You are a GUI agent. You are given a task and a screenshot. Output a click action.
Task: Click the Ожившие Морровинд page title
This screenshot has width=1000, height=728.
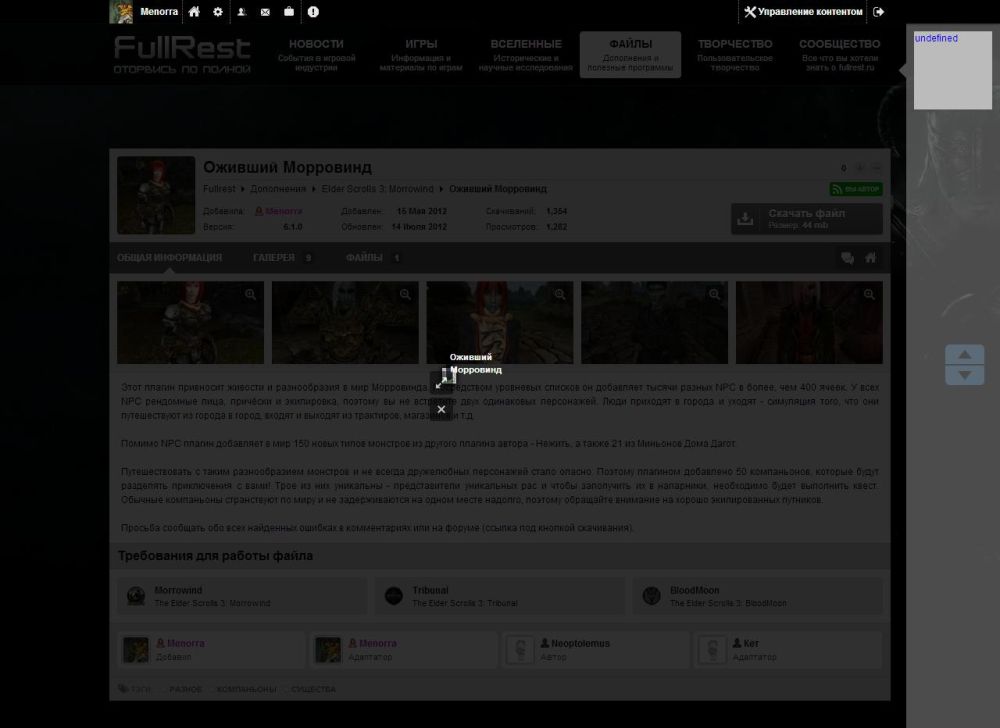point(287,167)
